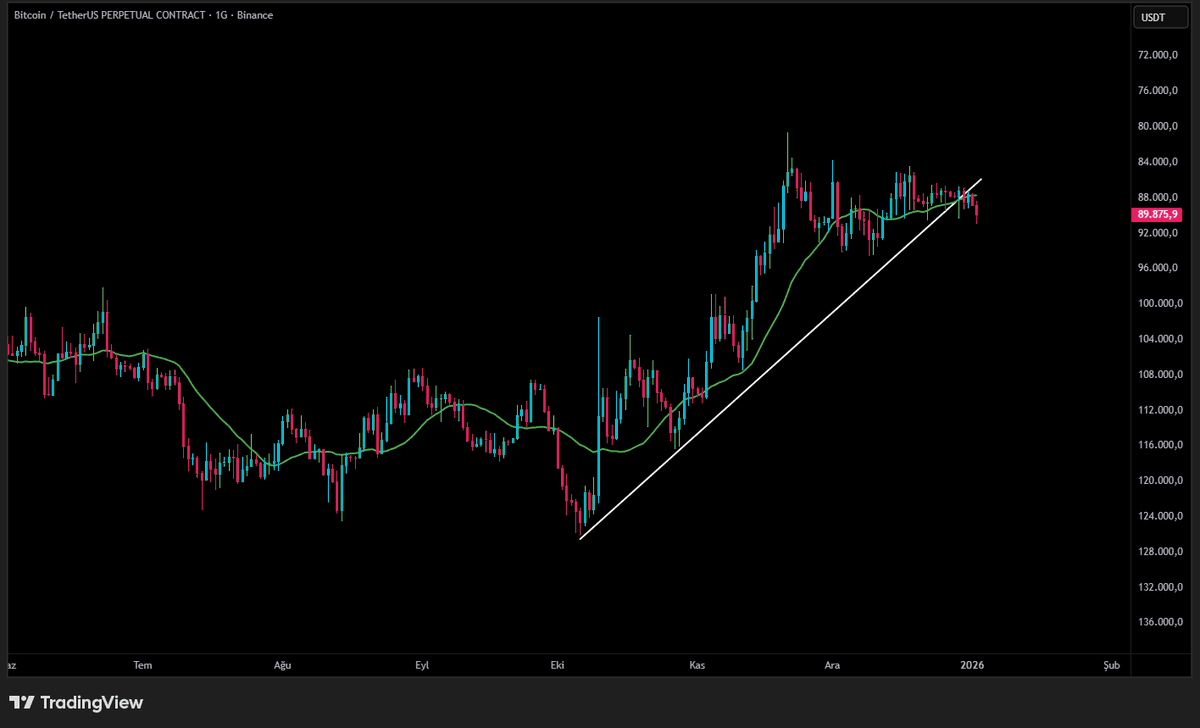This screenshot has height=728, width=1200.
Task: Click the TradingView logo
Action: click(x=76, y=703)
